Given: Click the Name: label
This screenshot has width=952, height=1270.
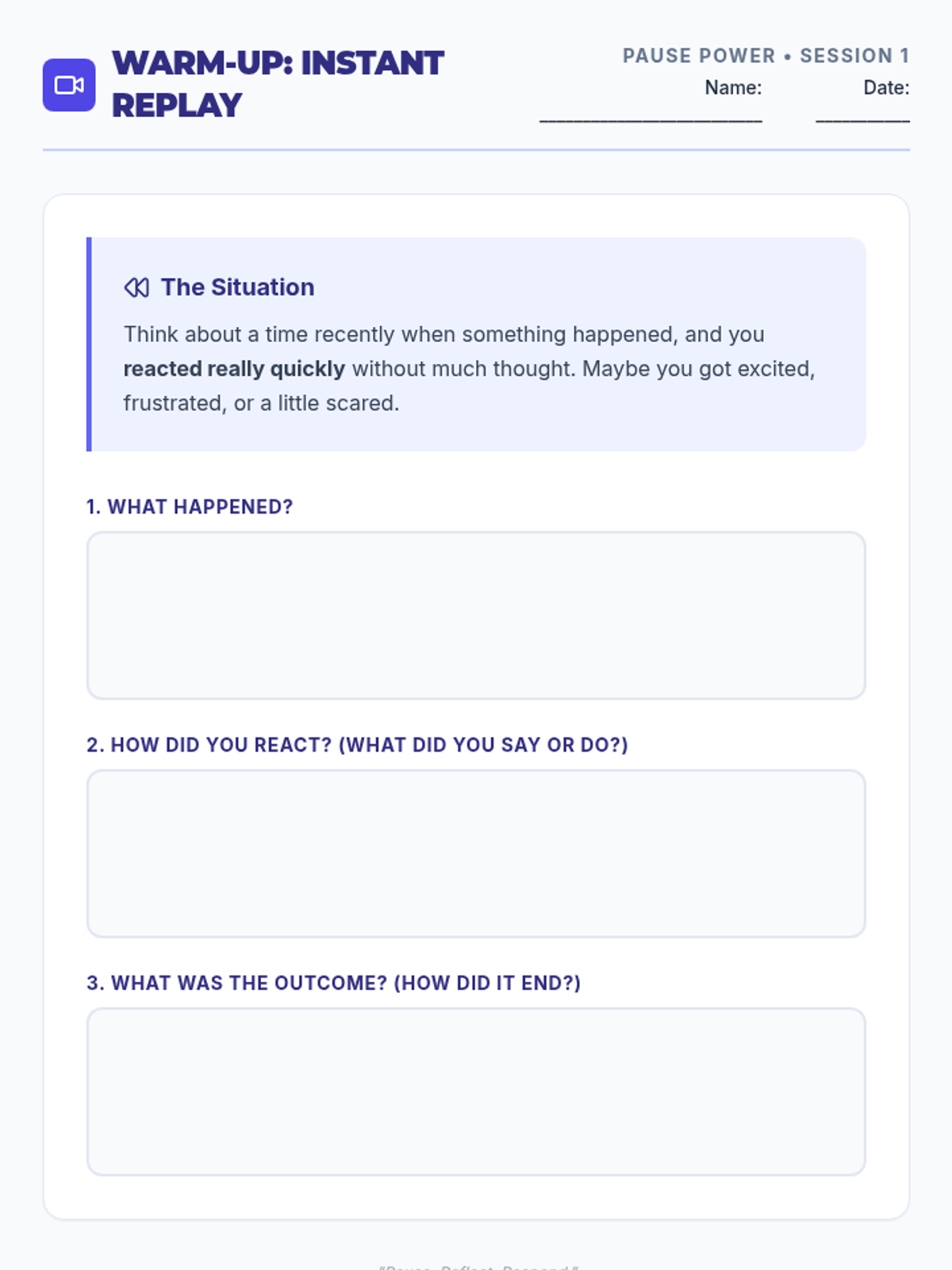Looking at the screenshot, I should pos(733,88).
